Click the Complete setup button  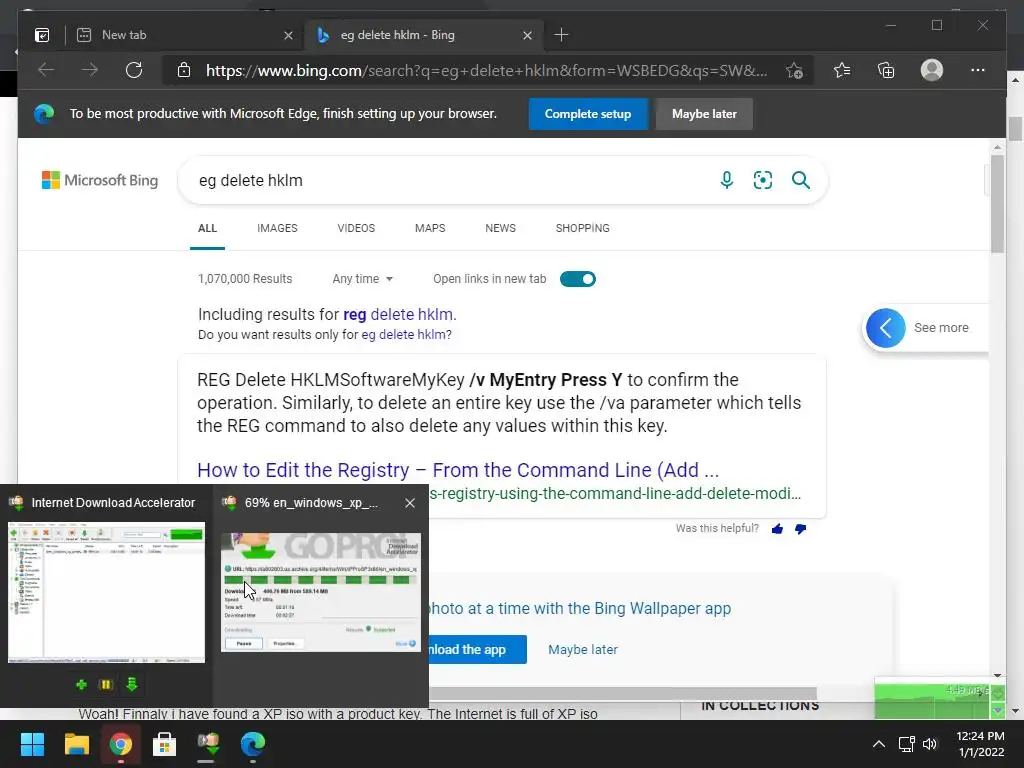coord(588,114)
